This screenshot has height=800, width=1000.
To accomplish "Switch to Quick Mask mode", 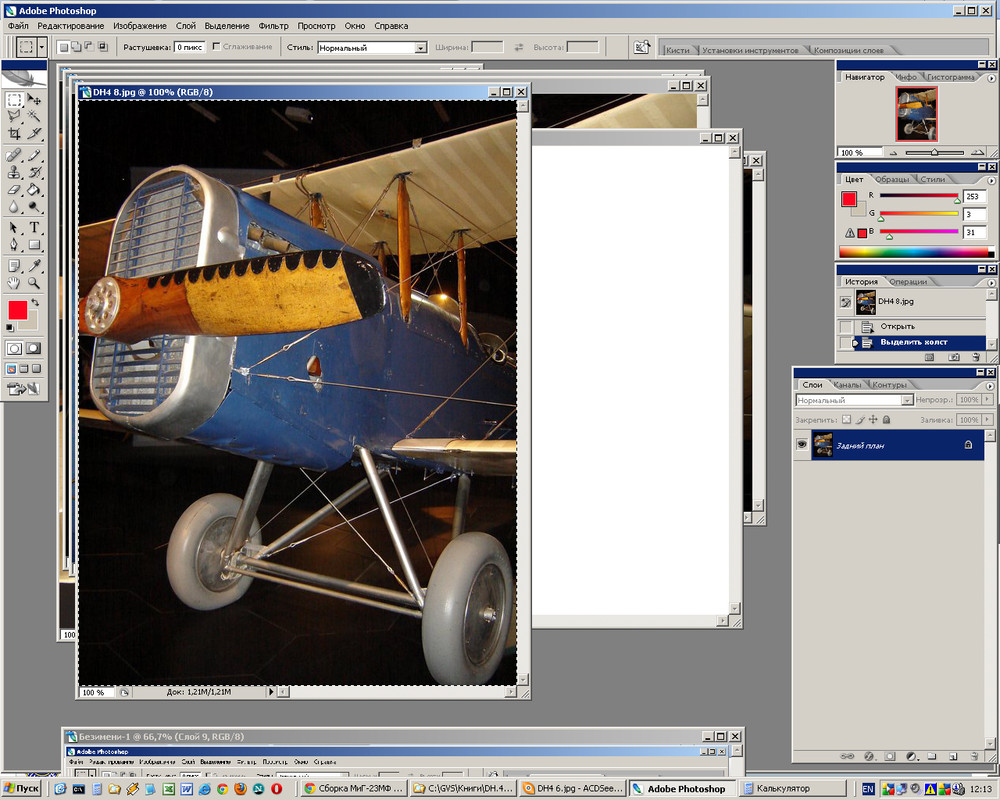I will 33,348.
